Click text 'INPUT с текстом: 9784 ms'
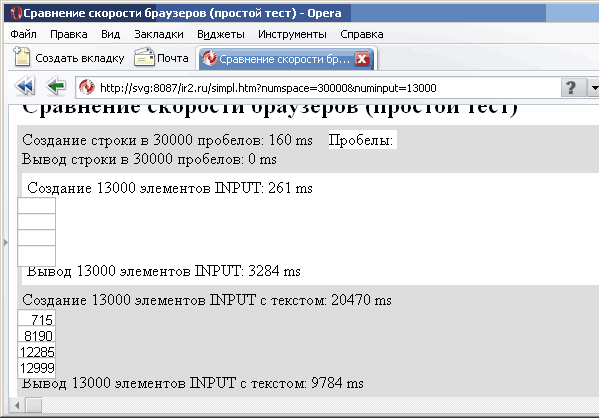599x418 pixels. click(x=277, y=383)
